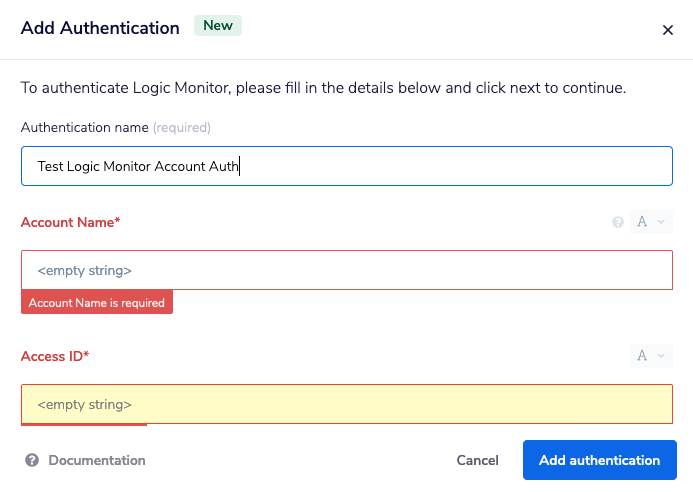
Task: Open the Documentation link
Action: (96, 461)
